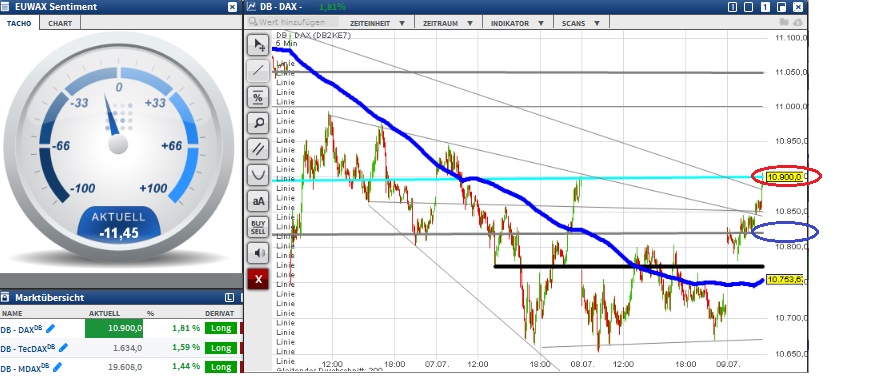
Task: Switch to the TACHO tab
Action: tap(19, 23)
